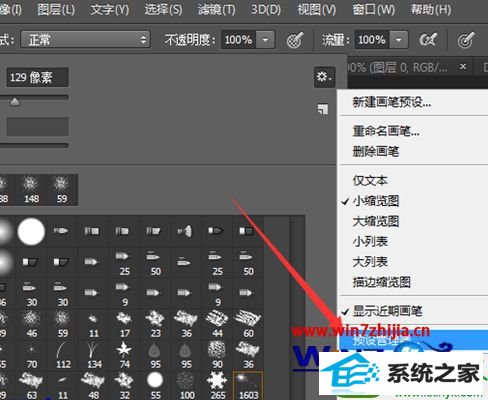Screen dimensions: 488x400
Task: Select the dune grass brush 134
Action: pyautogui.click(x=94, y=355)
